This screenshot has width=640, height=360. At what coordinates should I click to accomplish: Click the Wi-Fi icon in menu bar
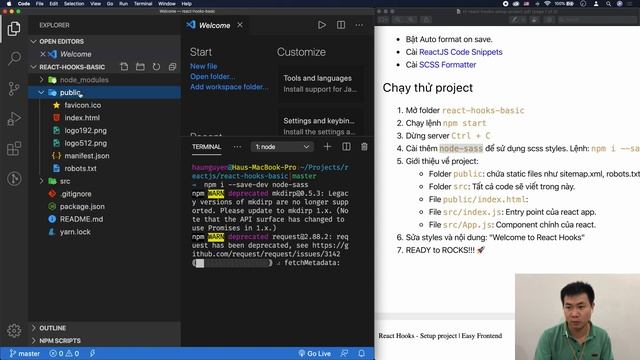pyautogui.click(x=547, y=4)
